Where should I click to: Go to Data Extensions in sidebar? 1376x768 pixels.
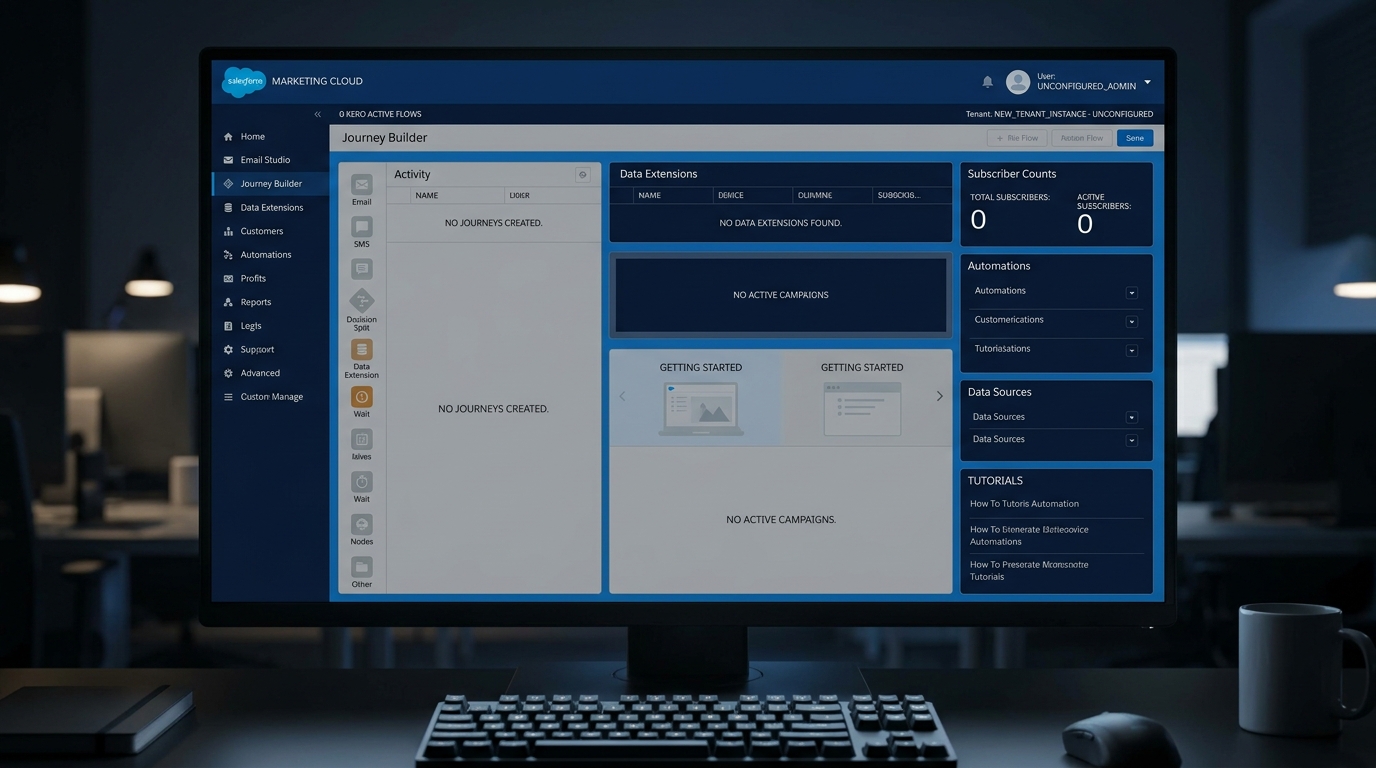(x=271, y=208)
